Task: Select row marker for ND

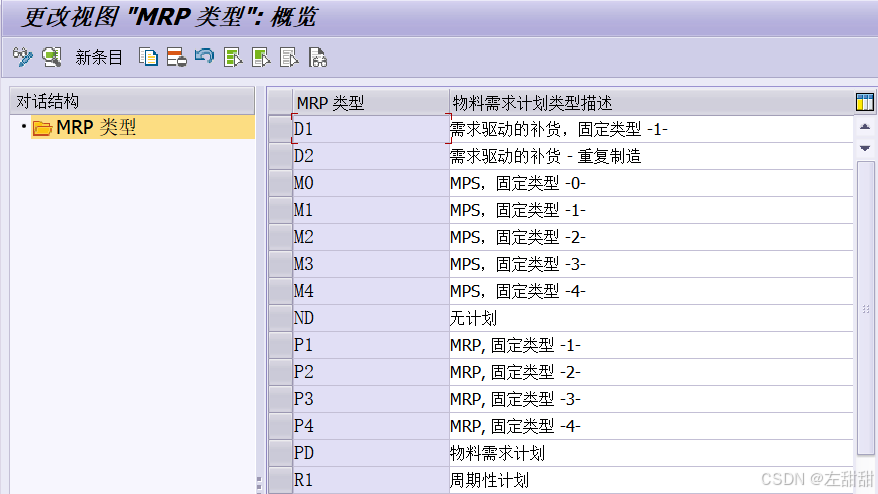Action: pos(280,318)
